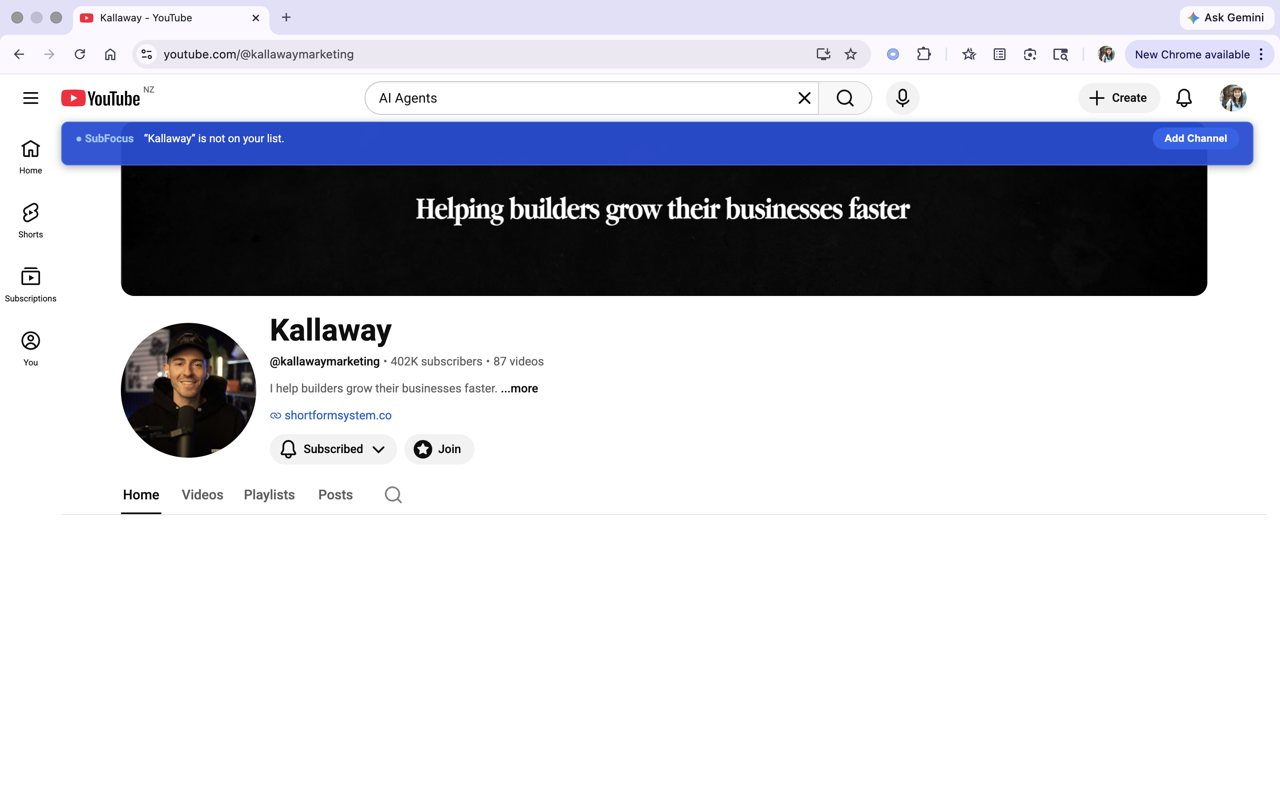Switch to the Playlists tab
Image resolution: width=1280 pixels, height=800 pixels.
pyautogui.click(x=269, y=495)
